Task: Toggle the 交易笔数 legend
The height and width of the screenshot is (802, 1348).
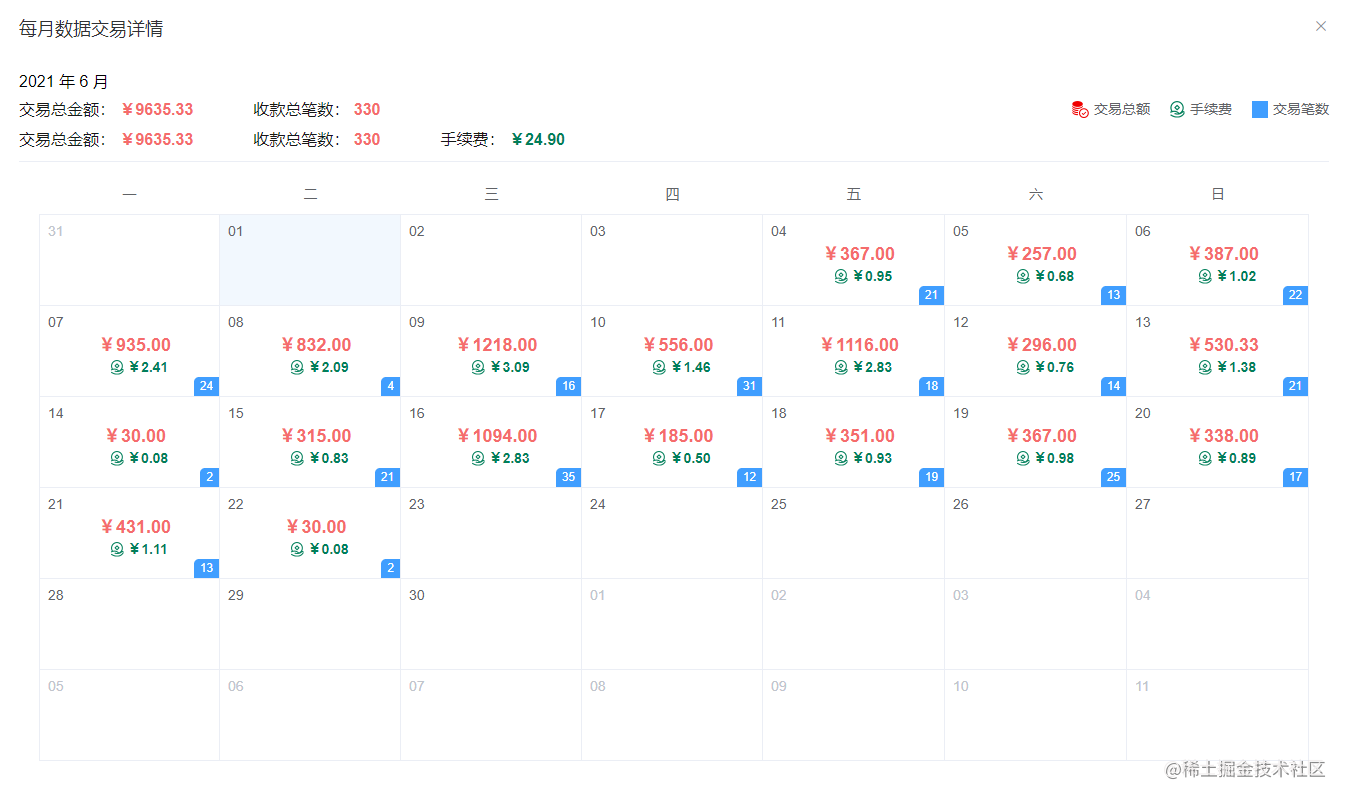Action: [x=1290, y=109]
